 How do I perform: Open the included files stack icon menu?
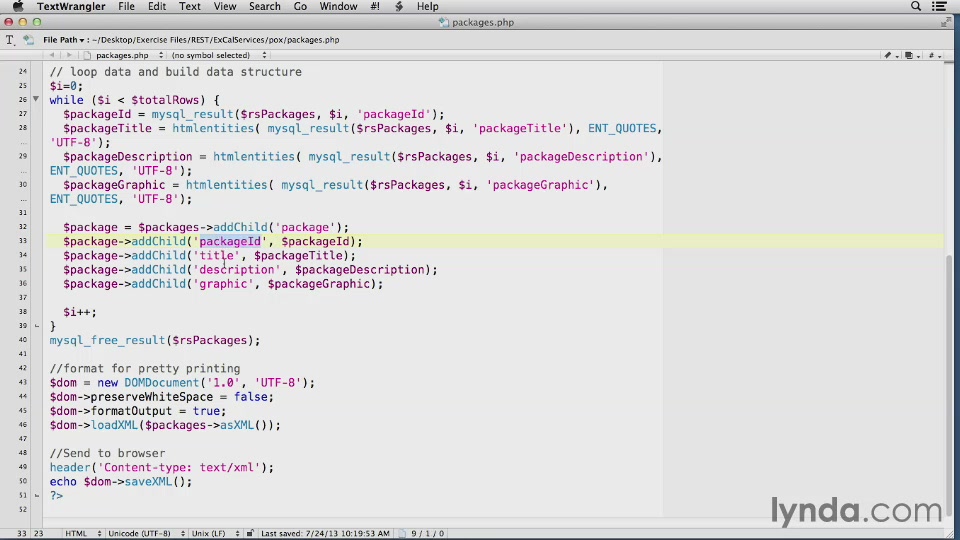coord(912,55)
